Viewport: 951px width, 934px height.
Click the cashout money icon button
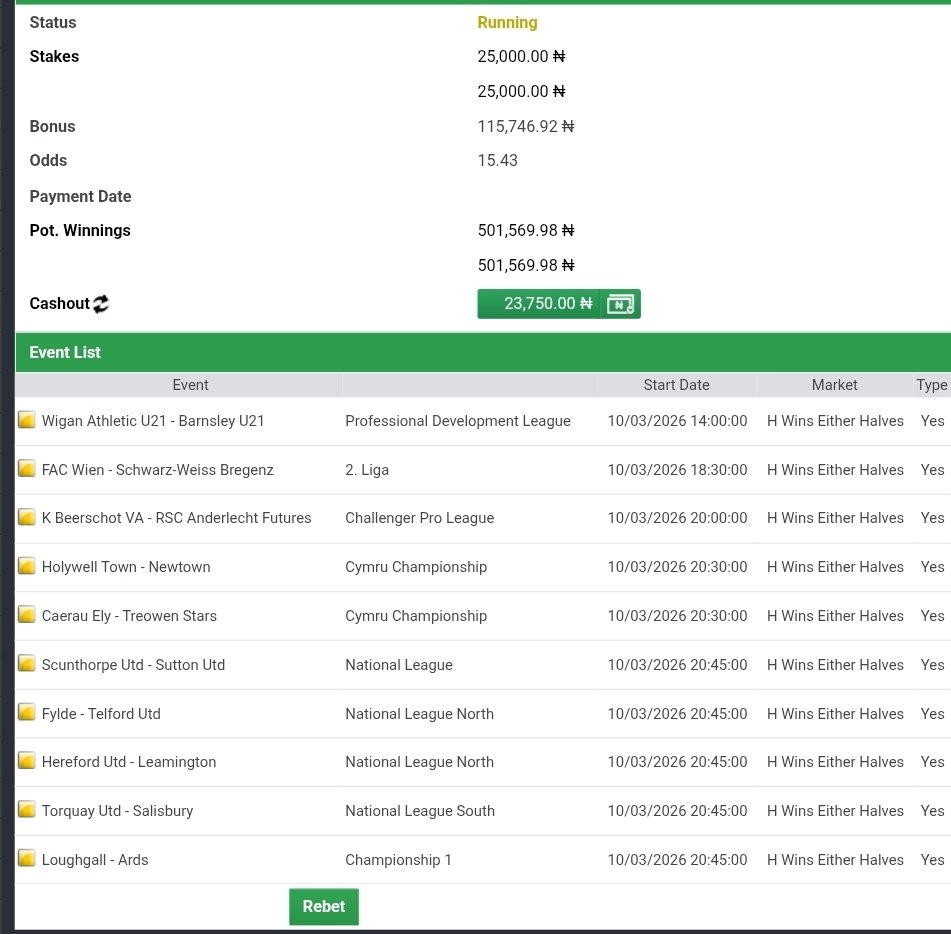pos(620,304)
